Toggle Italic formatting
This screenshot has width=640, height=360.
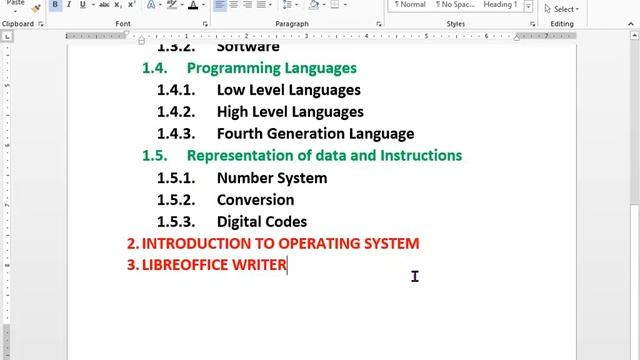click(x=69, y=4)
